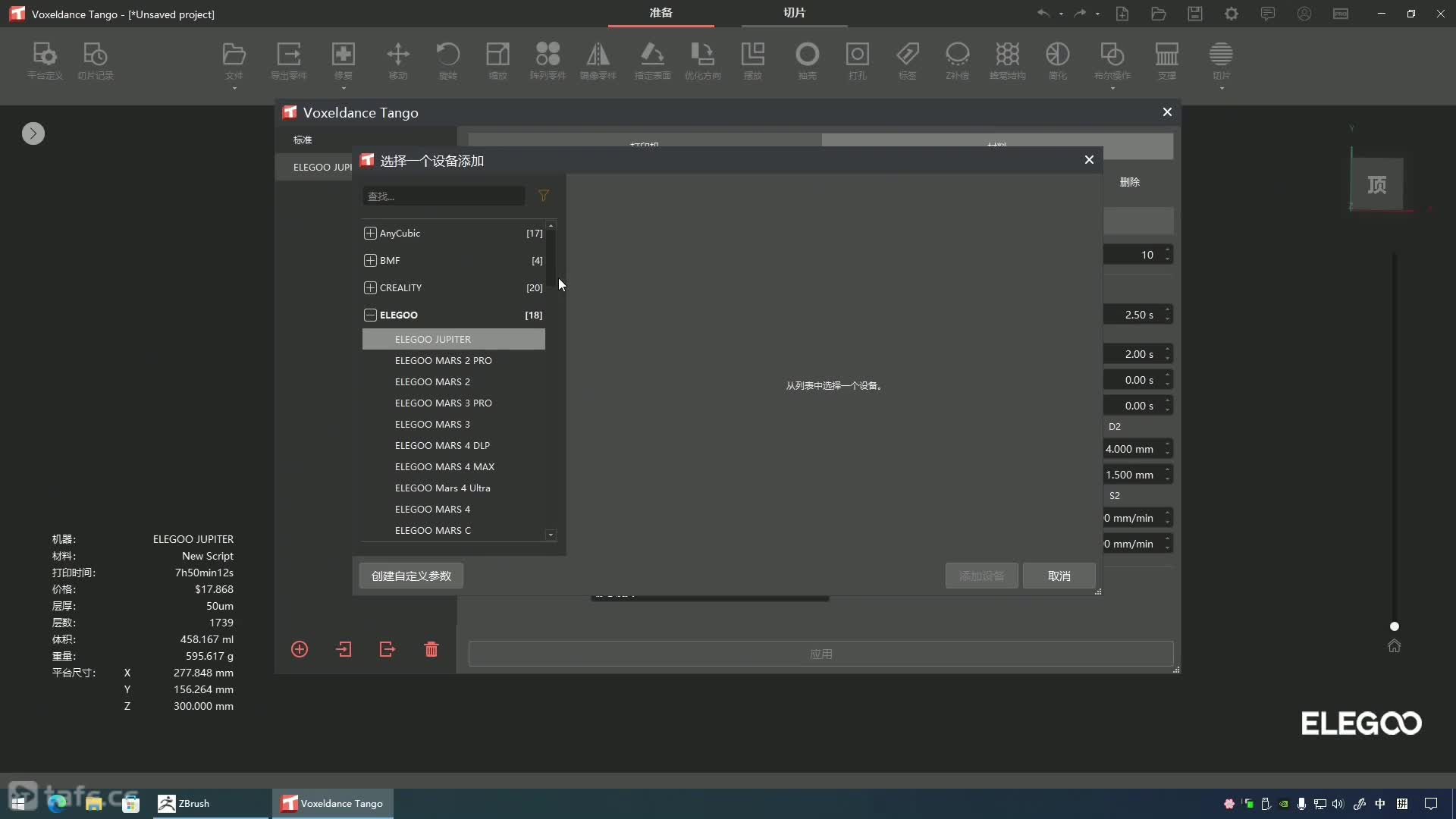Viewport: 1456px width, 819px height.
Task: Click the 取消 cancel button
Action: pos(1059,576)
